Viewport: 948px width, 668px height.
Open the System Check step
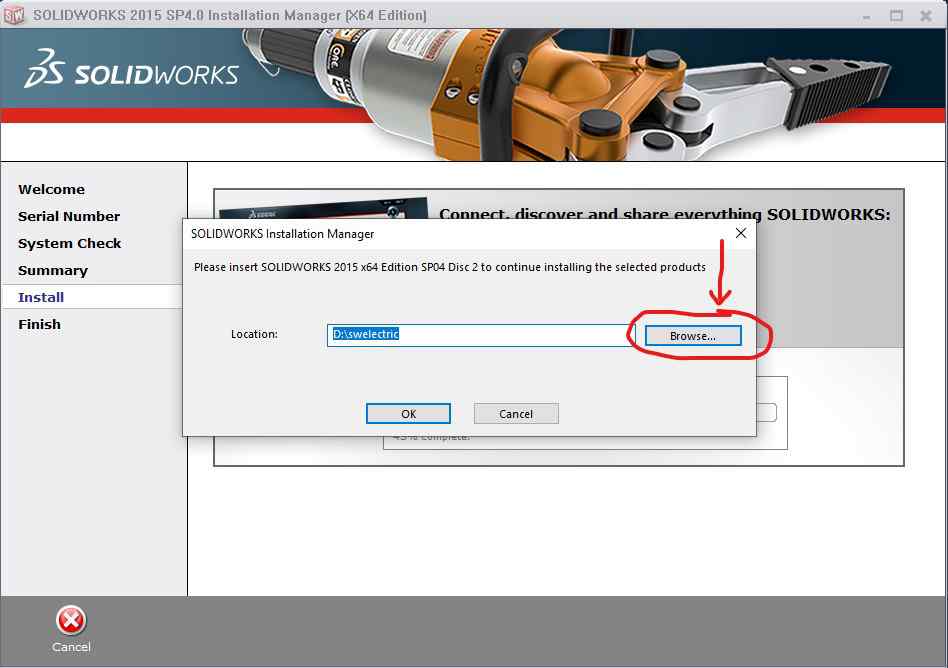coord(69,243)
